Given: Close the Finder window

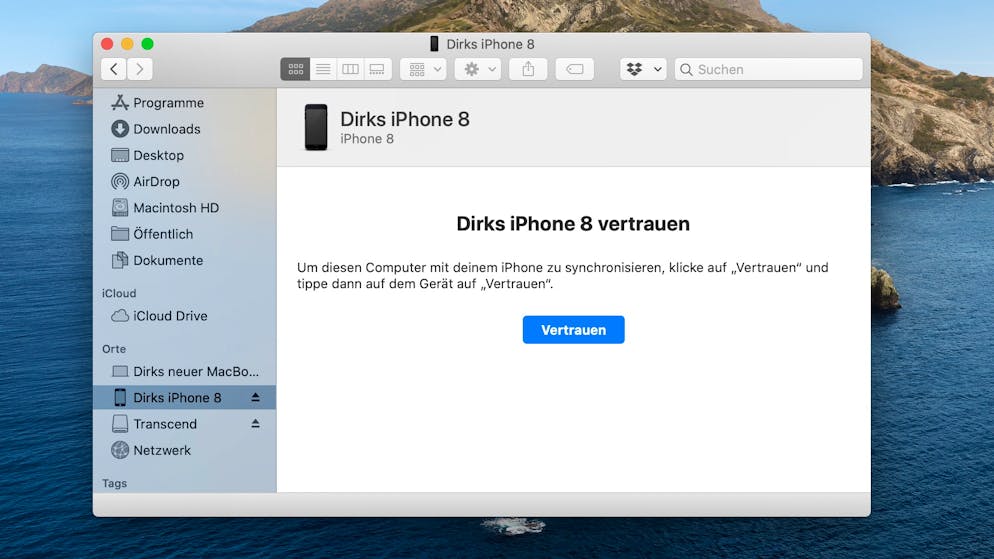Looking at the screenshot, I should (x=107, y=44).
